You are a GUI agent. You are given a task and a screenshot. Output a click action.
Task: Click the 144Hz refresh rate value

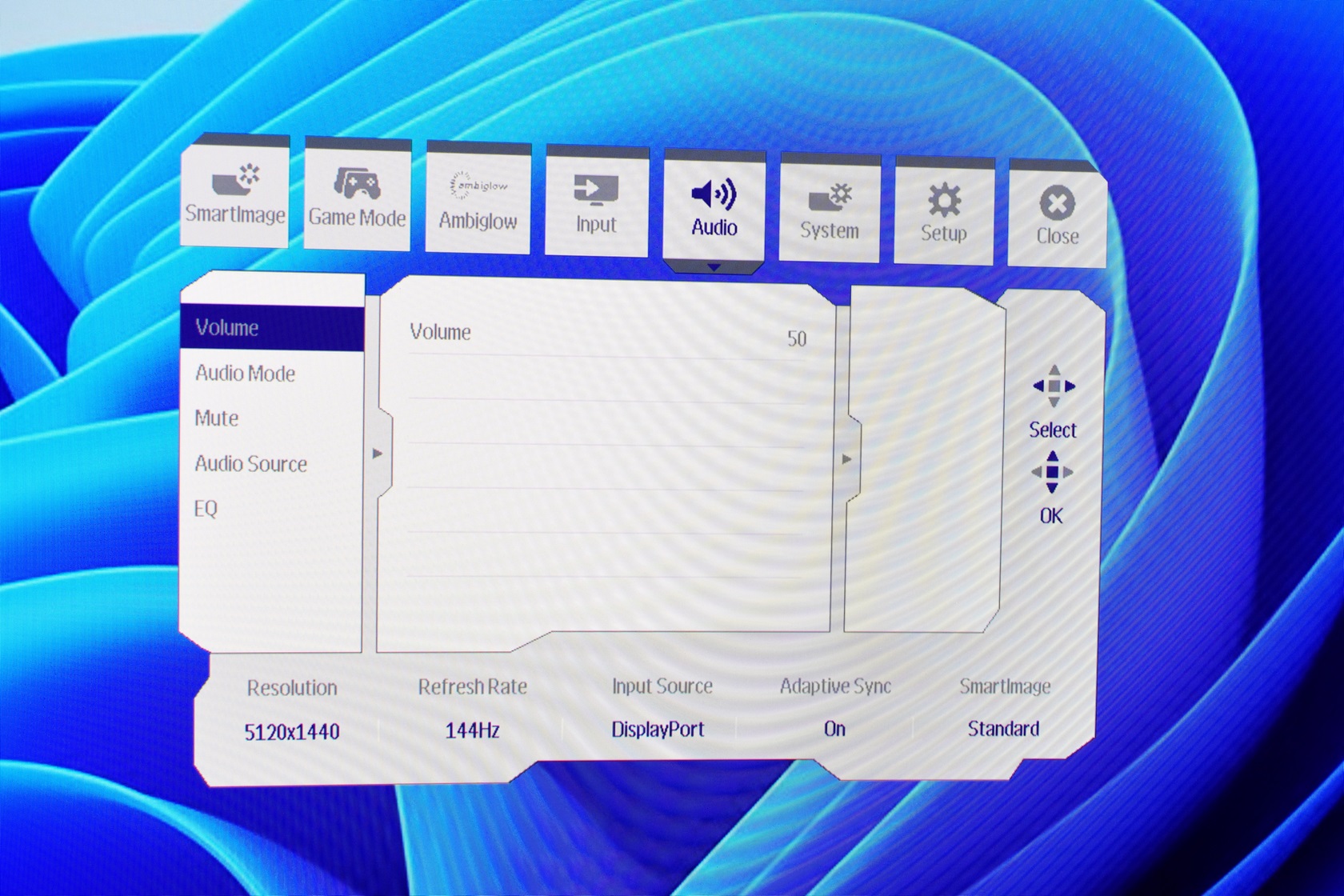tap(473, 730)
